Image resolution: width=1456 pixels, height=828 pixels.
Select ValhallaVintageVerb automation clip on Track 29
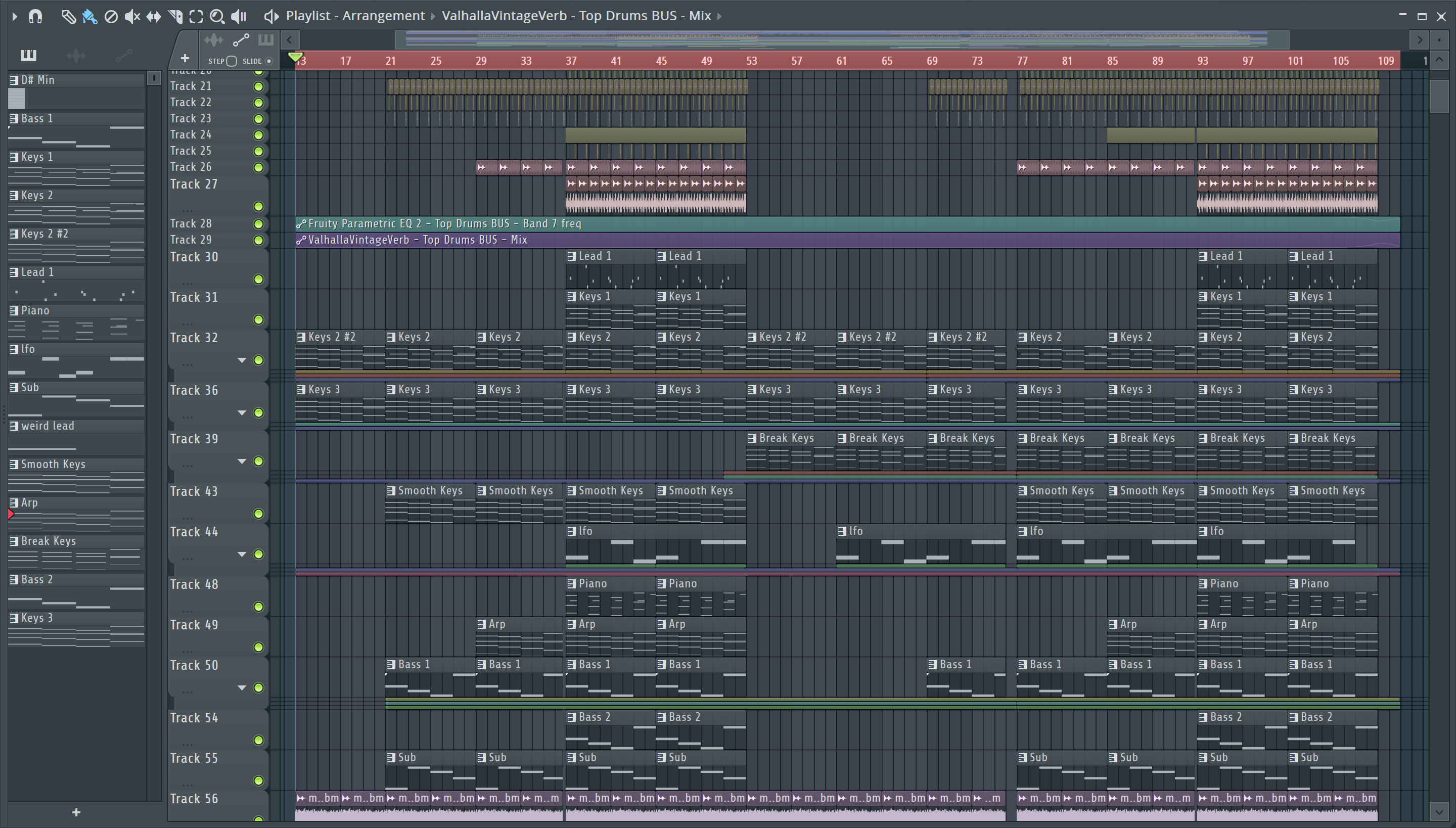[x=847, y=240]
